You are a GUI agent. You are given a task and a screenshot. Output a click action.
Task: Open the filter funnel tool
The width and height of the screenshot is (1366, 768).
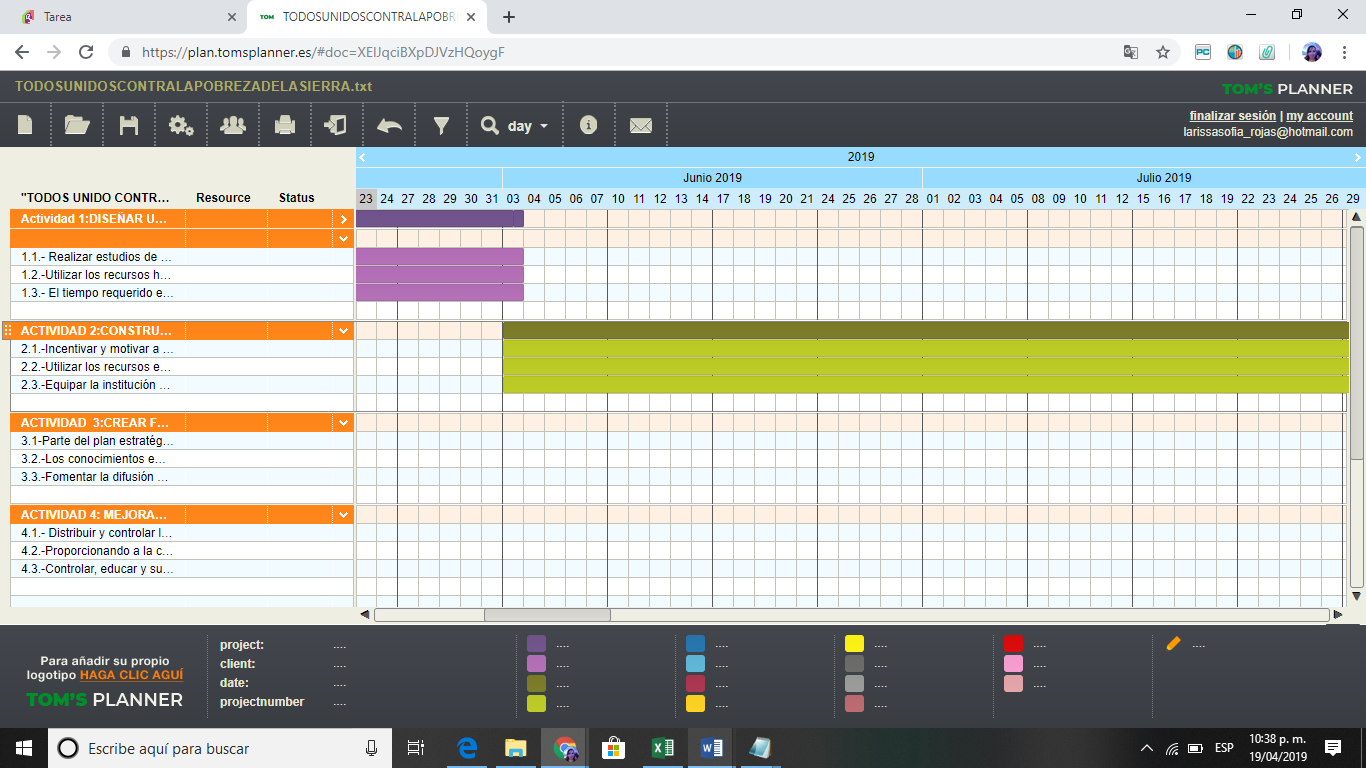441,125
